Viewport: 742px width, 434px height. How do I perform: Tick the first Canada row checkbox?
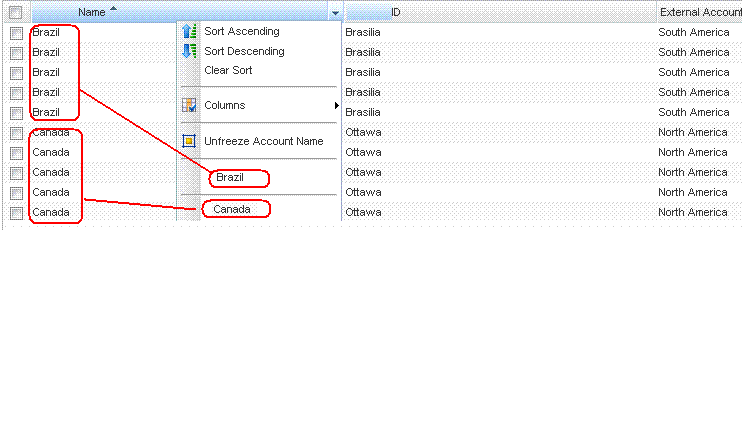coord(16,133)
